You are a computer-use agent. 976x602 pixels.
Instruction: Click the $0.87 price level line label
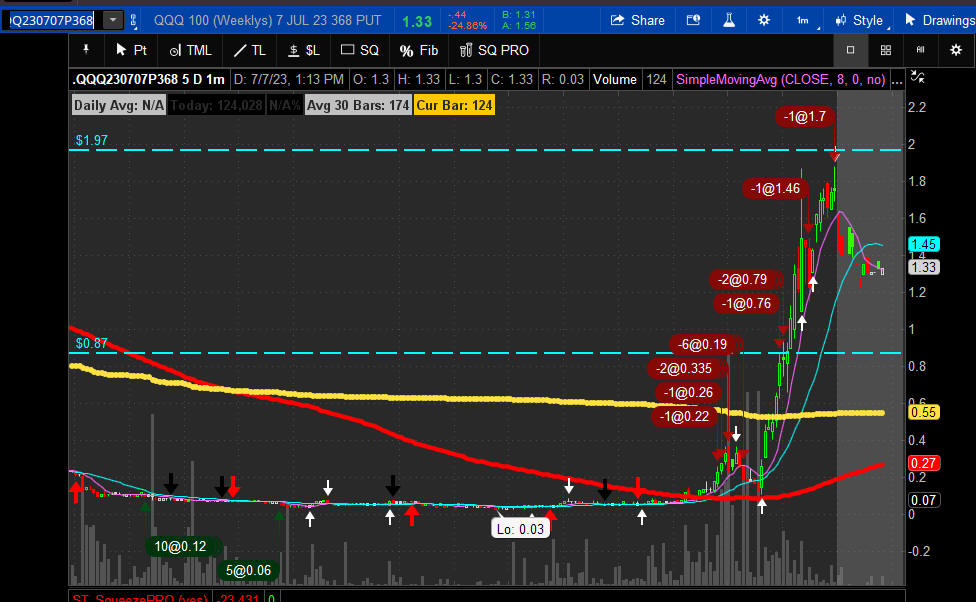pyautogui.click(x=92, y=343)
